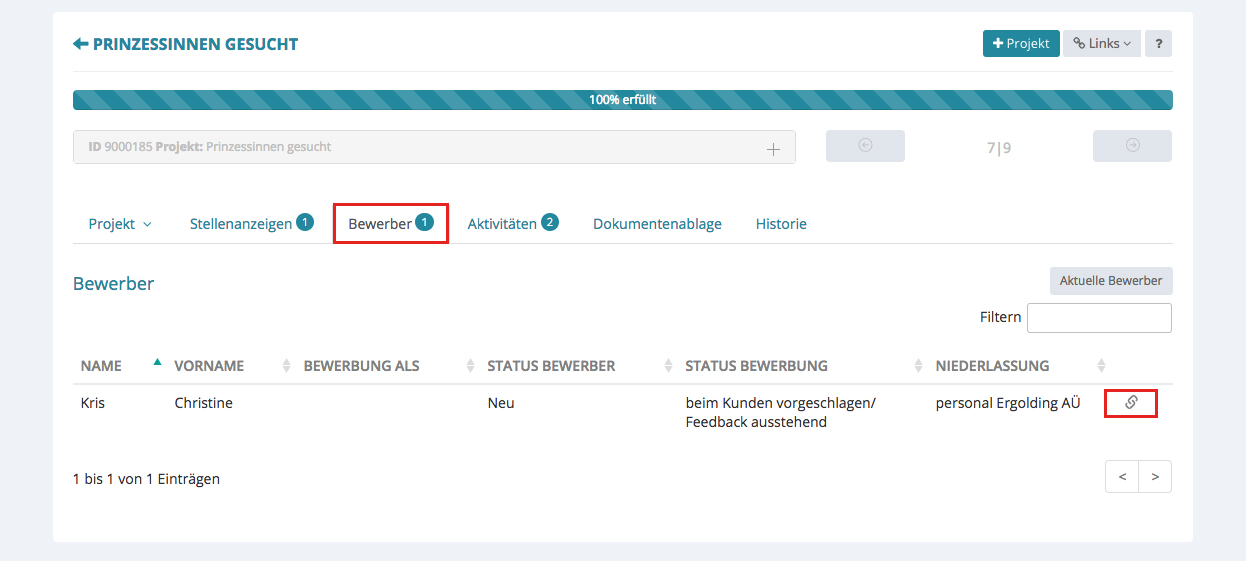The image size is (1246, 561).
Task: Click the link icon in Kris row
Action: pyautogui.click(x=1131, y=403)
